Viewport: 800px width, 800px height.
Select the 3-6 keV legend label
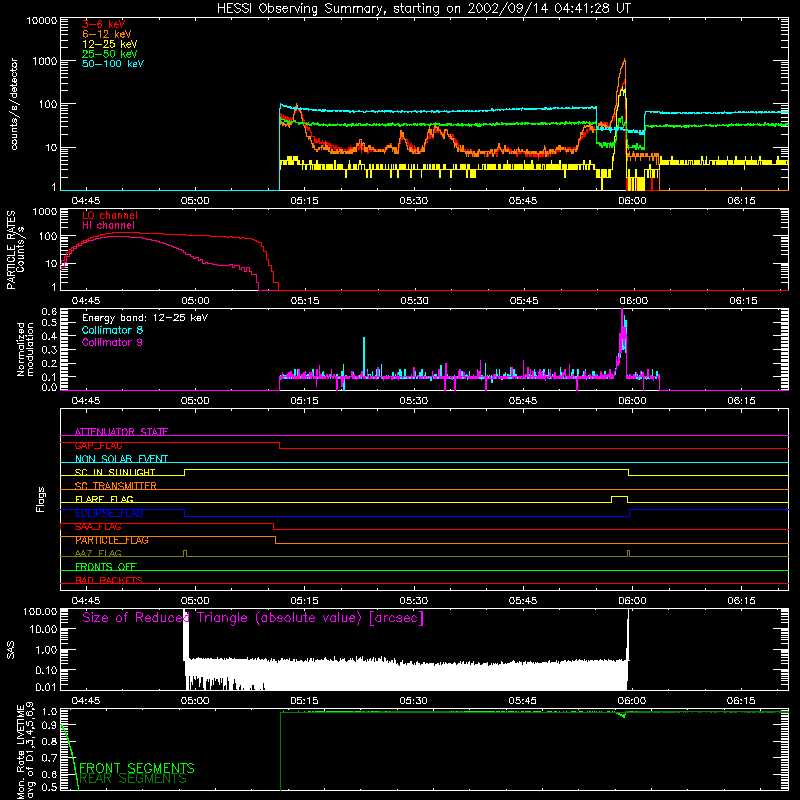(103, 24)
